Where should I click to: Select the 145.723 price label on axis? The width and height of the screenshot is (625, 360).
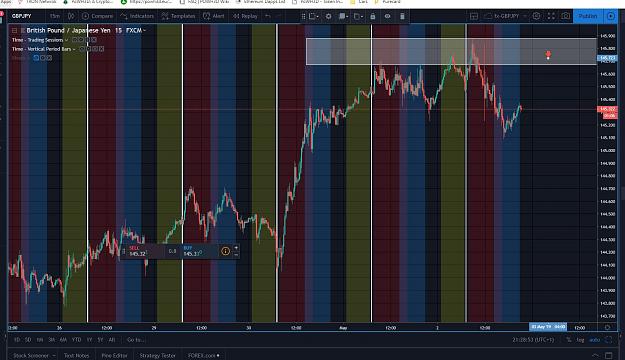(607, 58)
